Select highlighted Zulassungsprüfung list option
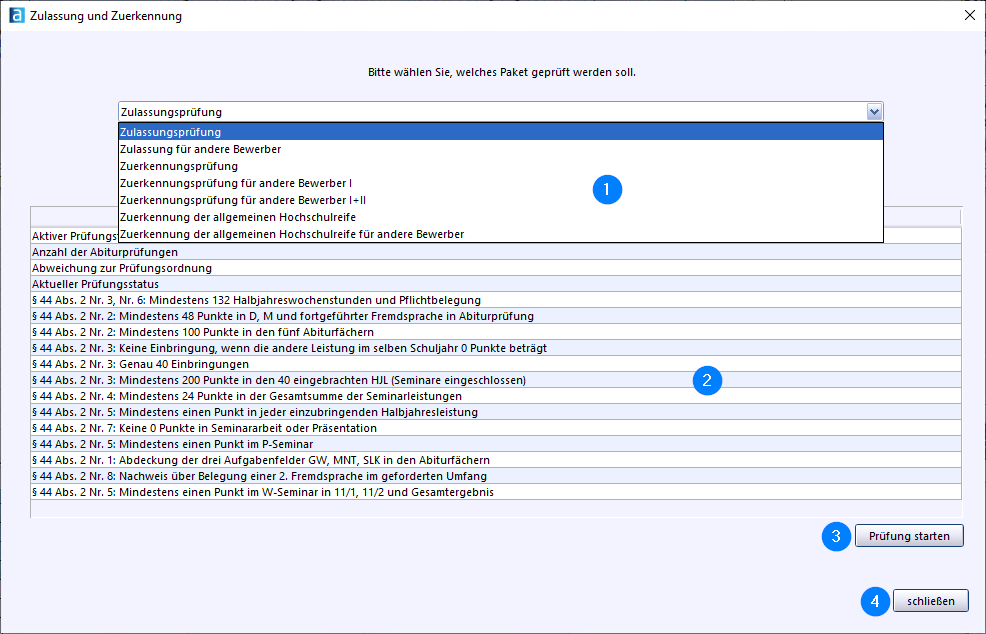This screenshot has width=986, height=634. 501,132
